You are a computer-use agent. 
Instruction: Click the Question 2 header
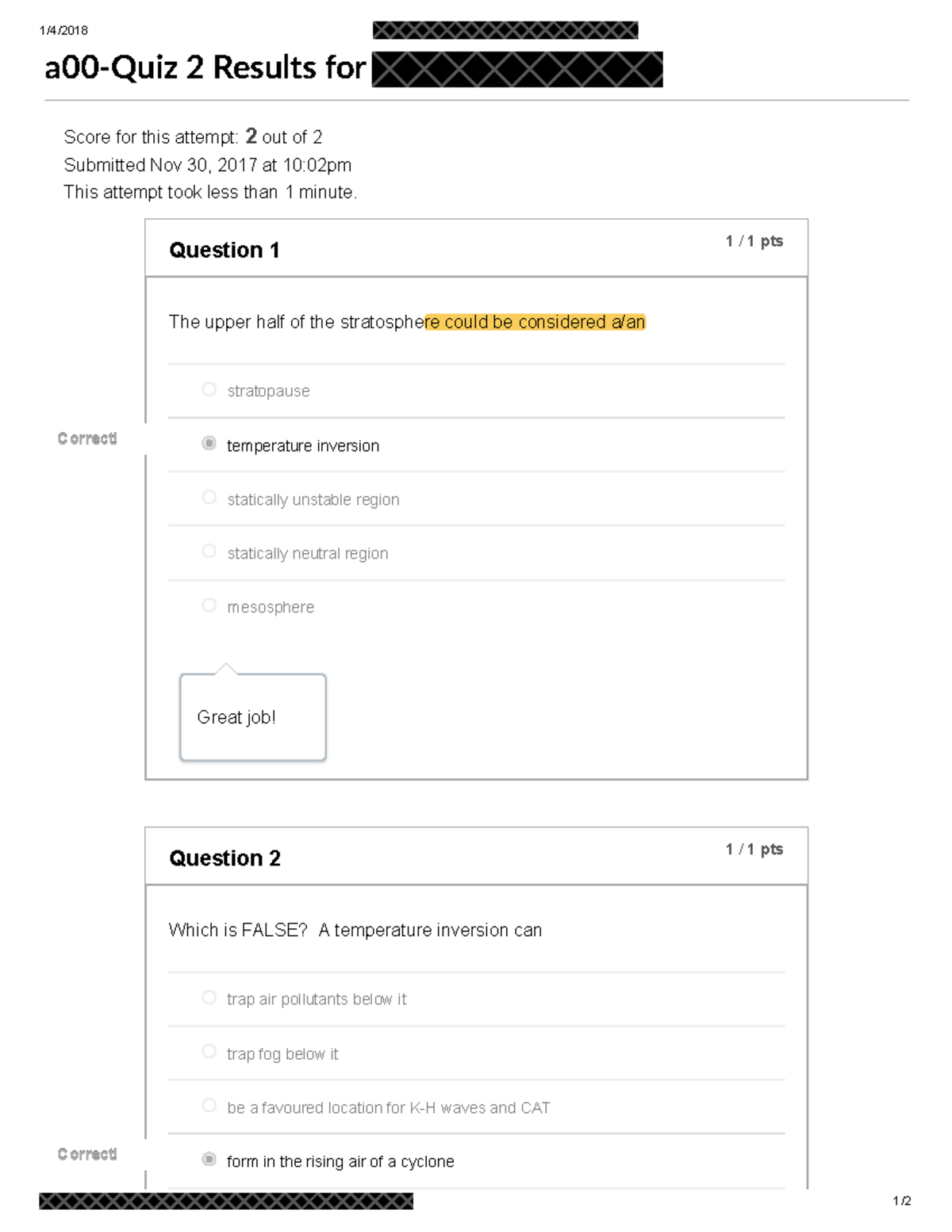225,858
